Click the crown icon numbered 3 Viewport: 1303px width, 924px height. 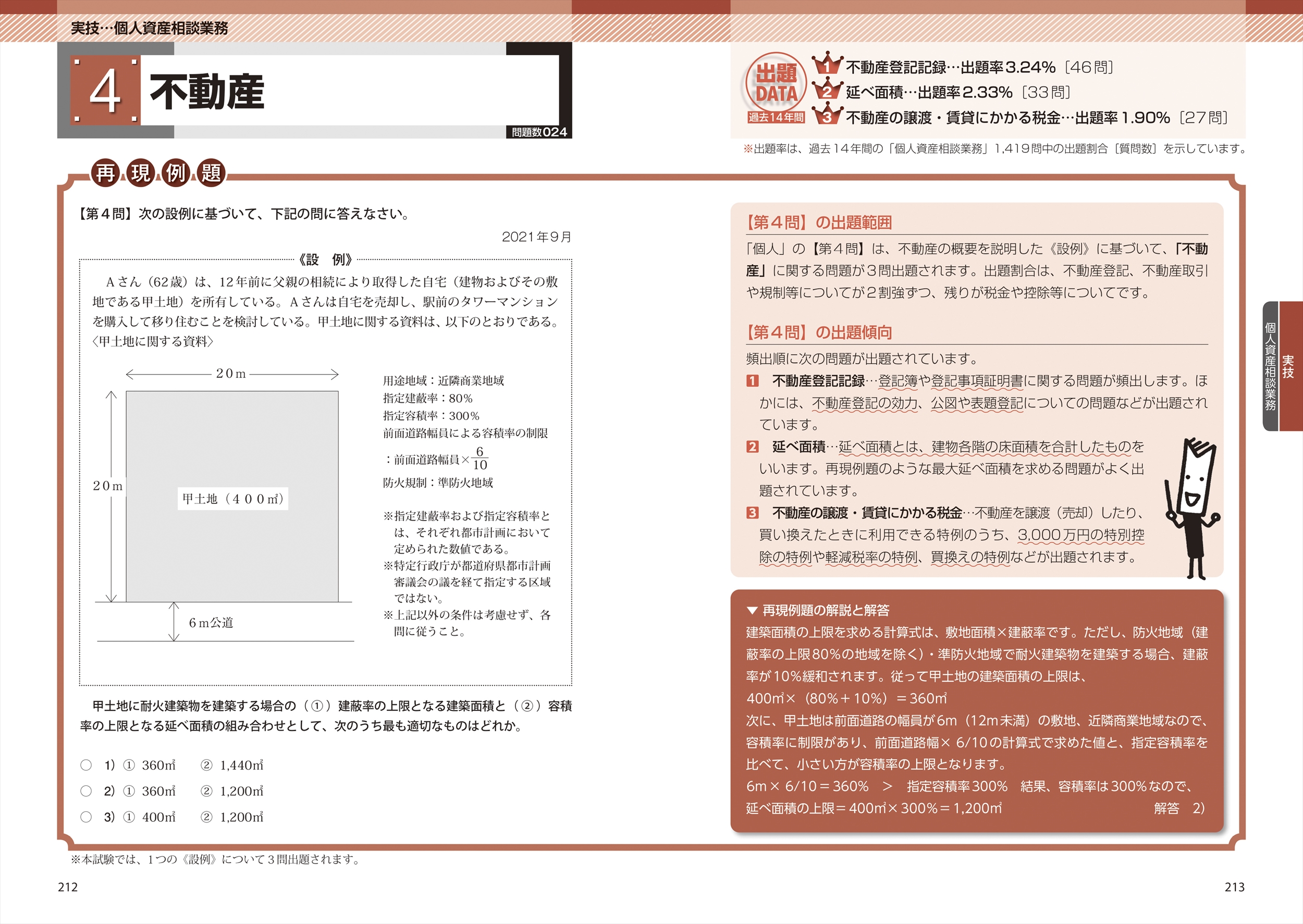[x=827, y=114]
